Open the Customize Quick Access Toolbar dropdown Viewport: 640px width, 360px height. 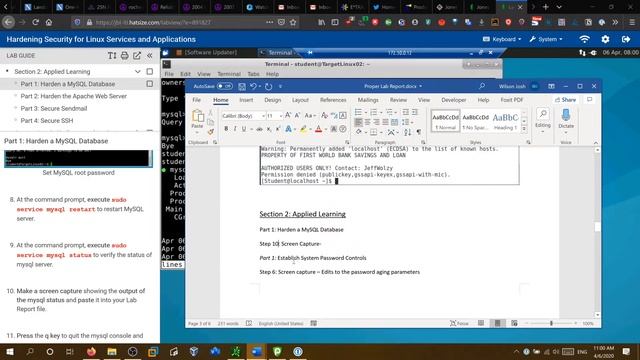pyautogui.click(x=280, y=86)
